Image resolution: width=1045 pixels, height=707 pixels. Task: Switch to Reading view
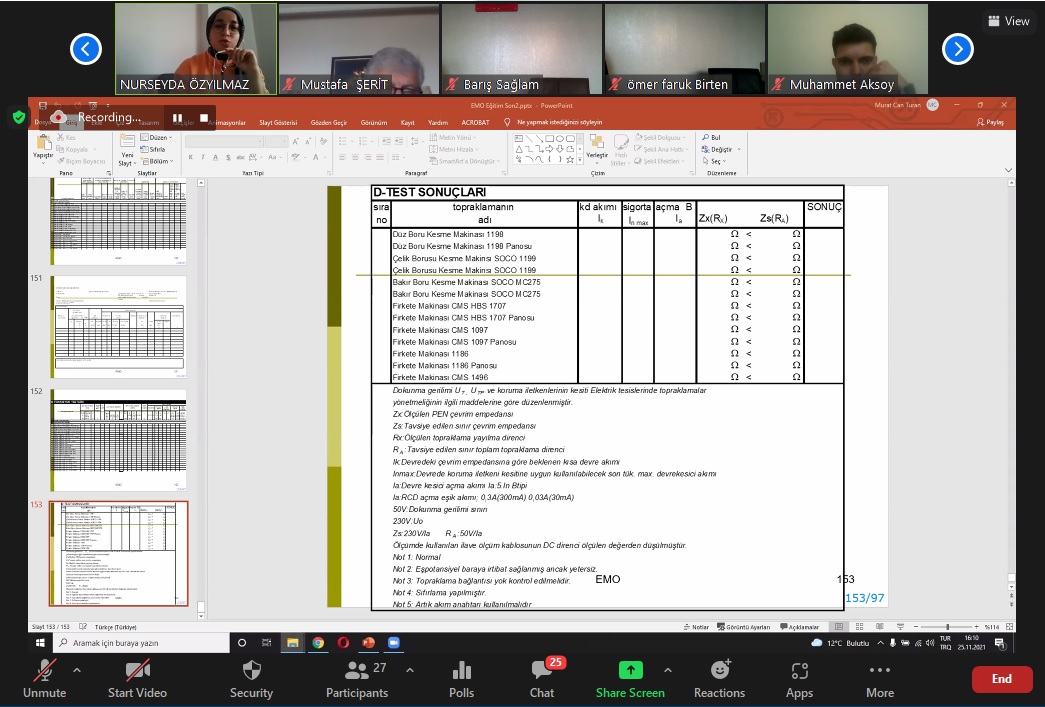(880, 627)
